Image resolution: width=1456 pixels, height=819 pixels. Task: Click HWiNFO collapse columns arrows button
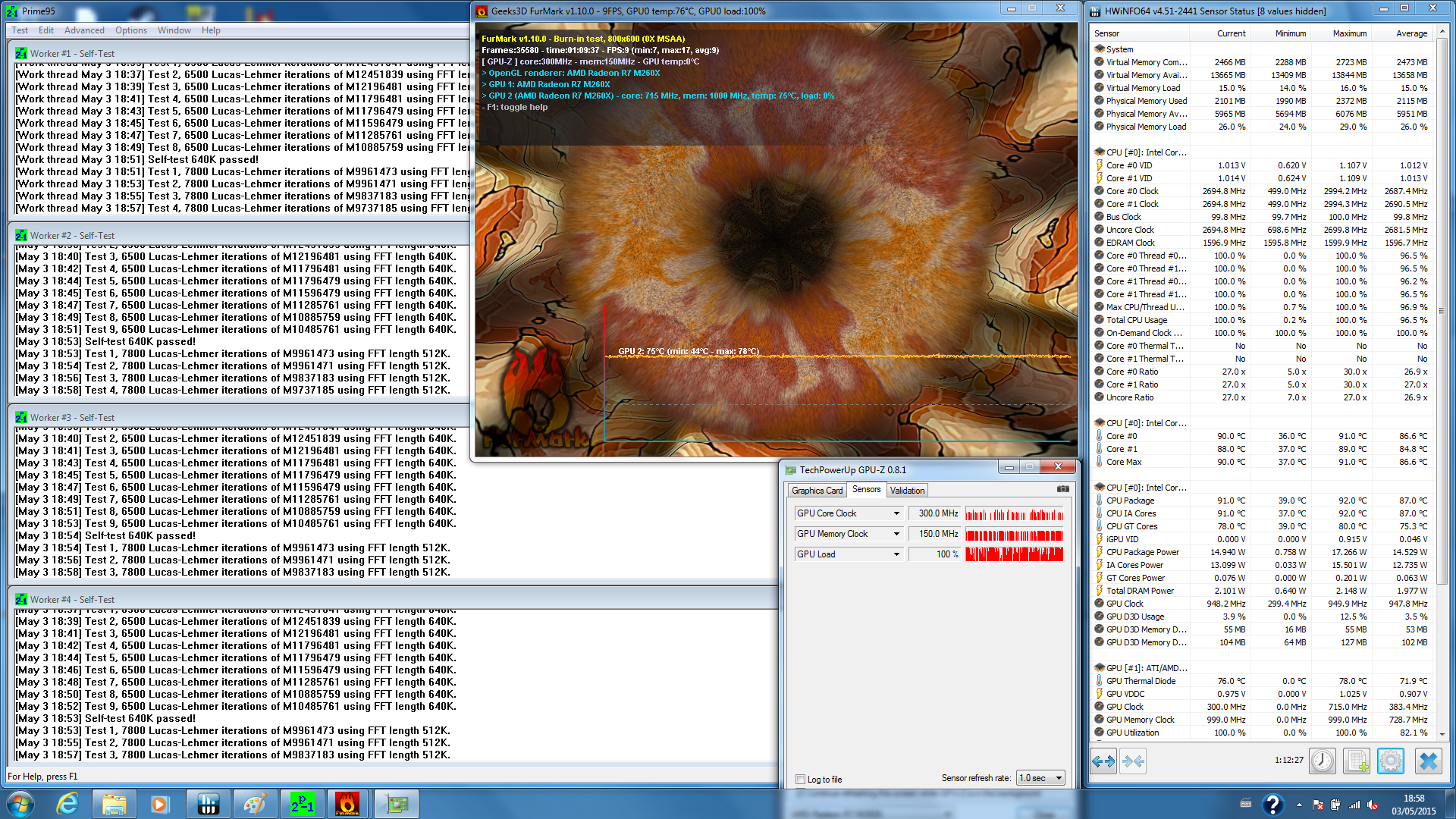[1133, 761]
